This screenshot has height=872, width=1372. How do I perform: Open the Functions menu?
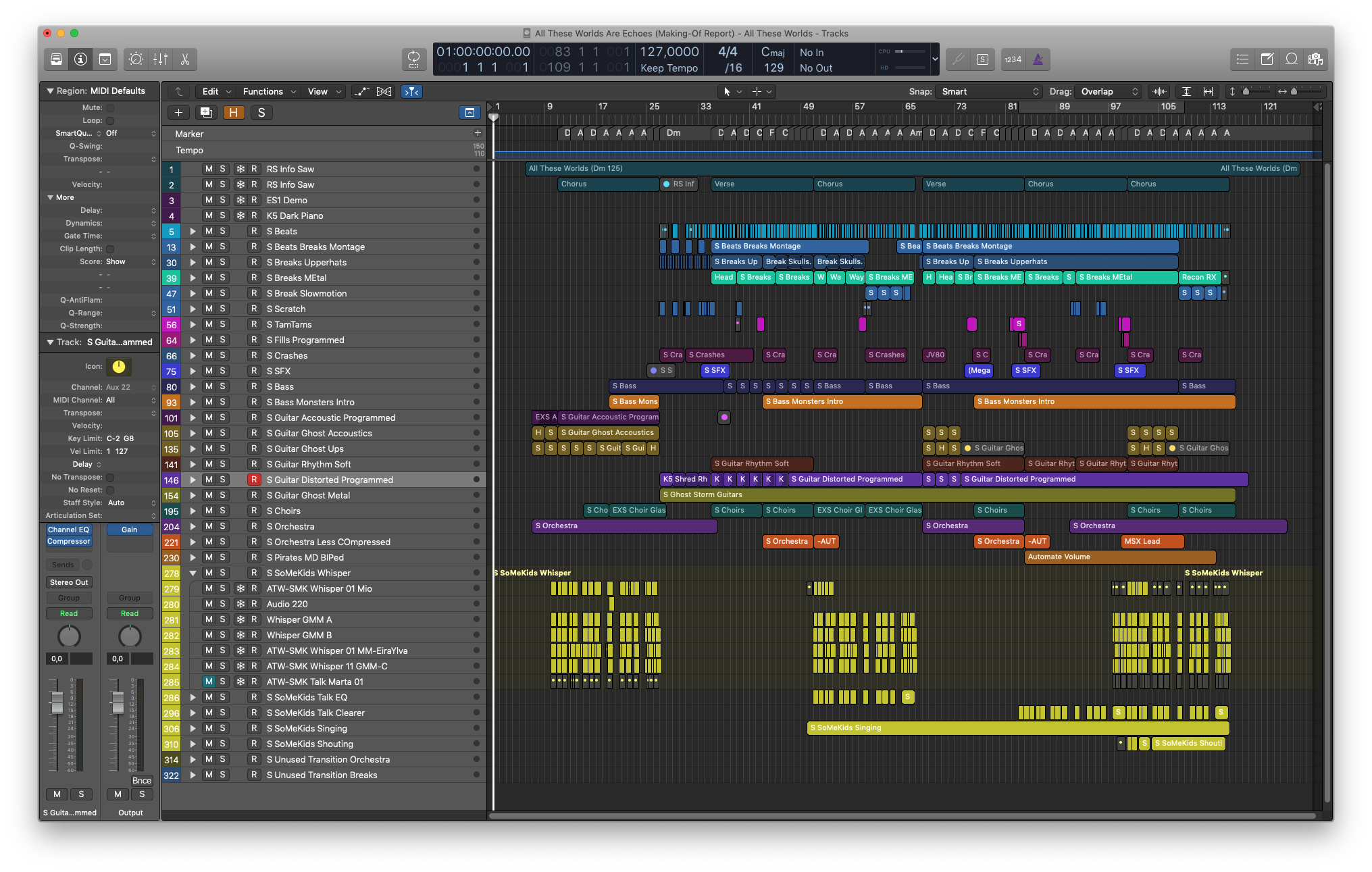268,92
